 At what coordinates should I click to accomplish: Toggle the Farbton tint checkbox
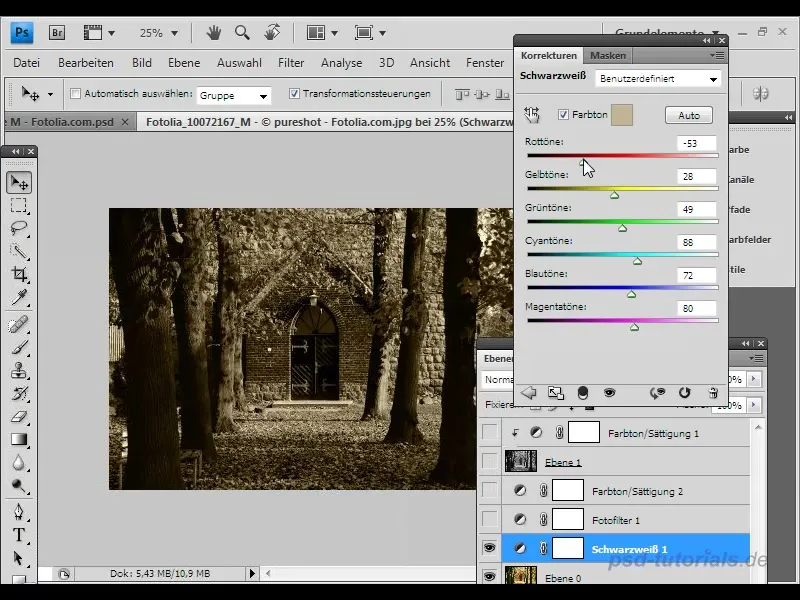[563, 115]
